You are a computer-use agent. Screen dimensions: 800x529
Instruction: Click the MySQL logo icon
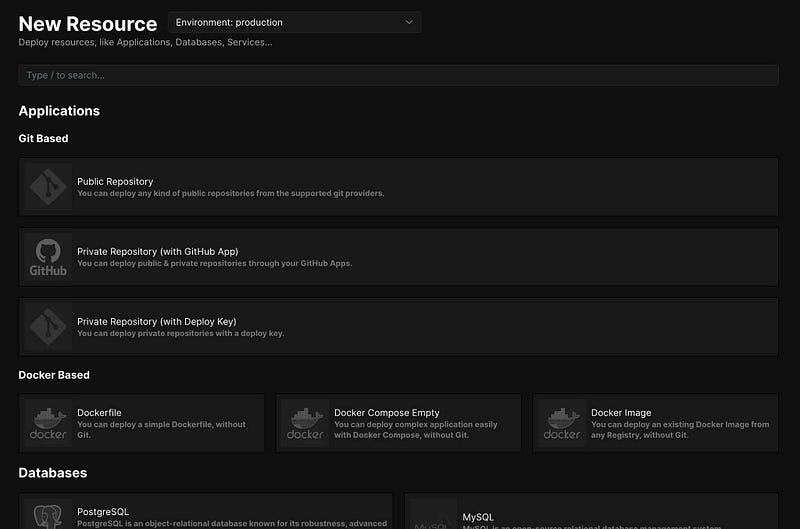433,516
